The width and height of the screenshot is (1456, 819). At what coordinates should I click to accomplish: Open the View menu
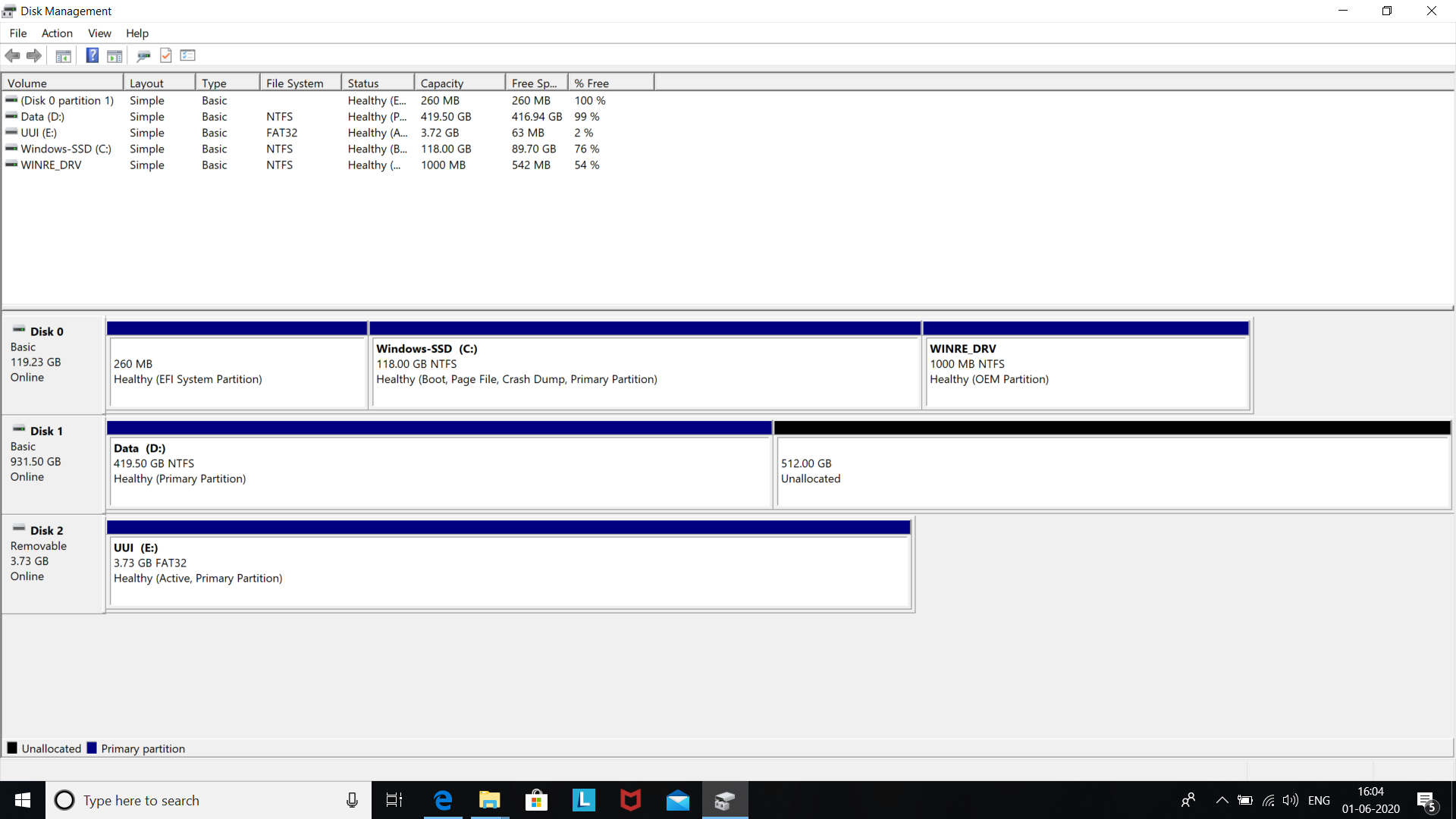(99, 33)
